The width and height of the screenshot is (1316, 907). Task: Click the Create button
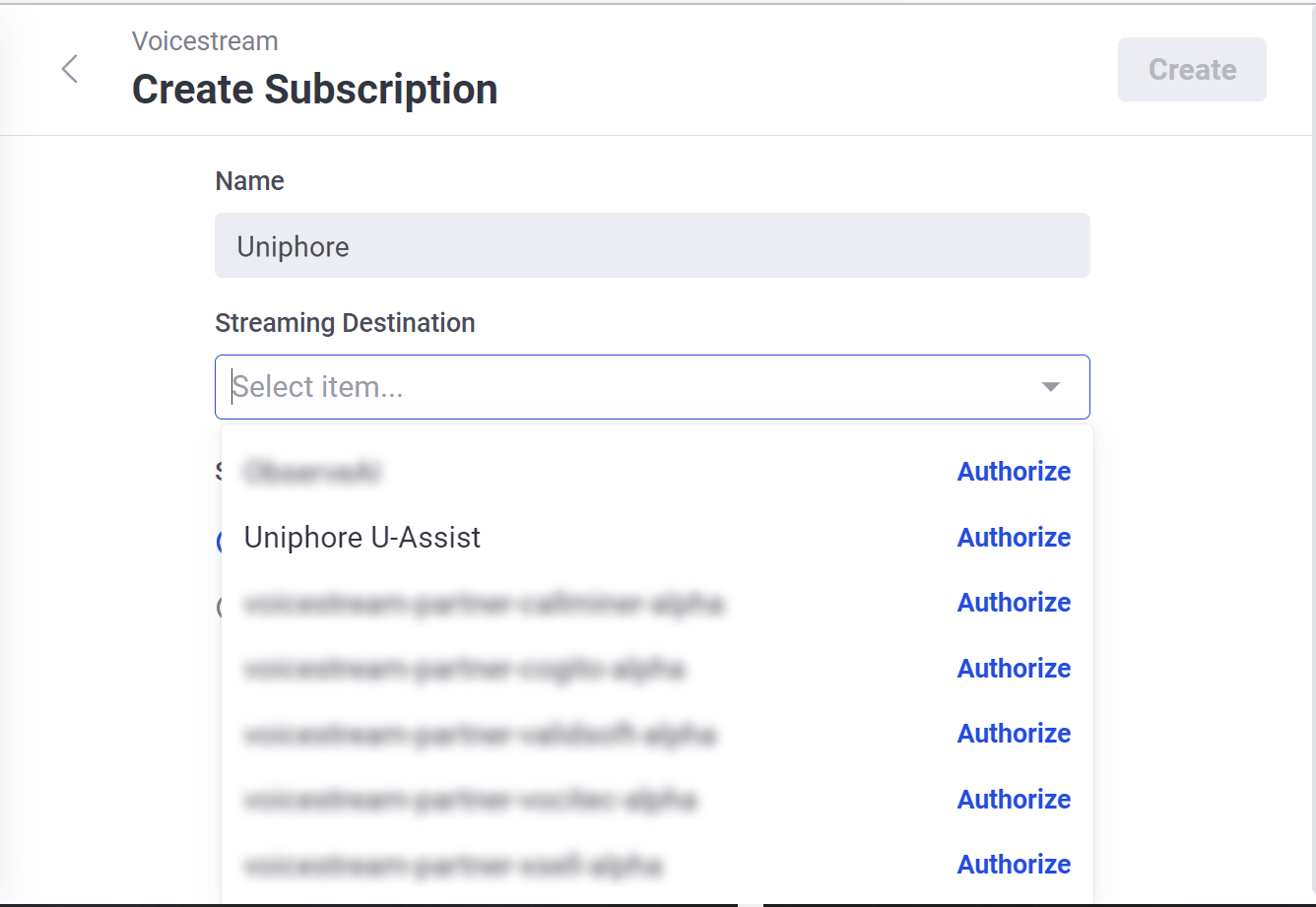click(x=1192, y=69)
